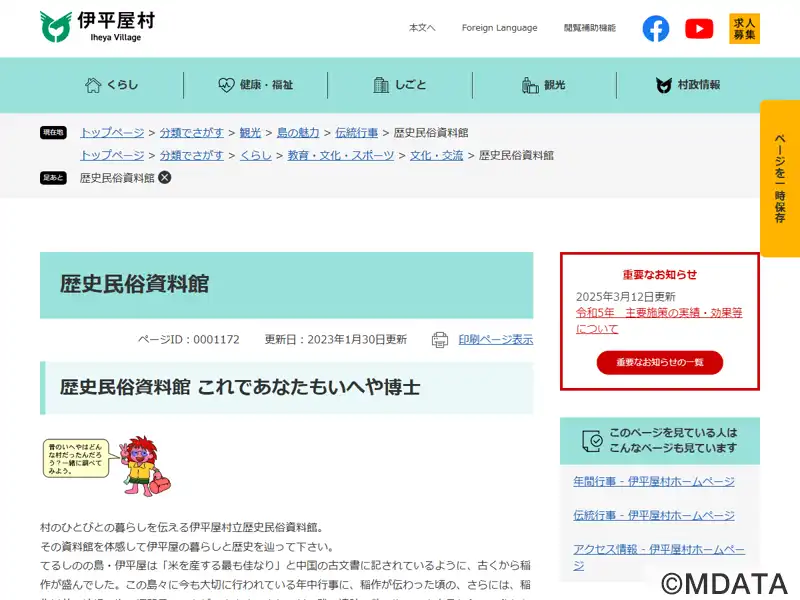Open 文化・交流 breadcrumb link
Image resolution: width=800 pixels, height=600 pixels.
pyautogui.click(x=437, y=155)
